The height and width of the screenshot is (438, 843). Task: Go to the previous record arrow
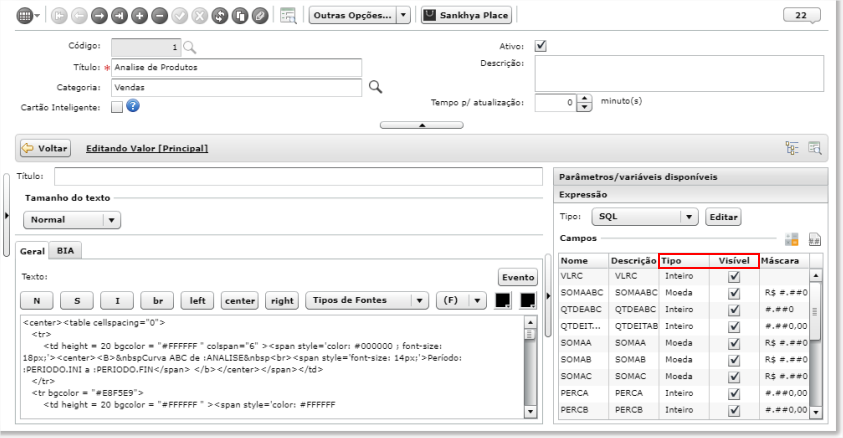tap(79, 16)
